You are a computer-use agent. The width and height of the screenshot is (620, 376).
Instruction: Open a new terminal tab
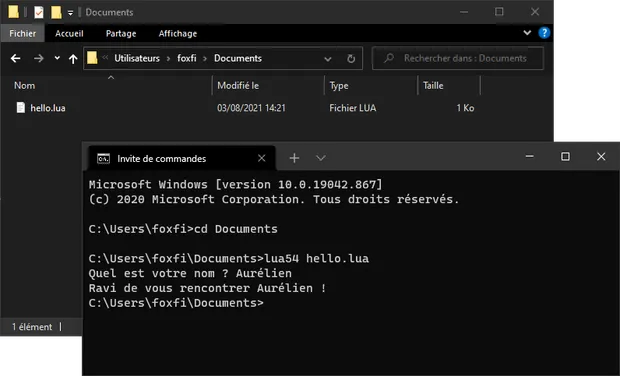pos(294,158)
